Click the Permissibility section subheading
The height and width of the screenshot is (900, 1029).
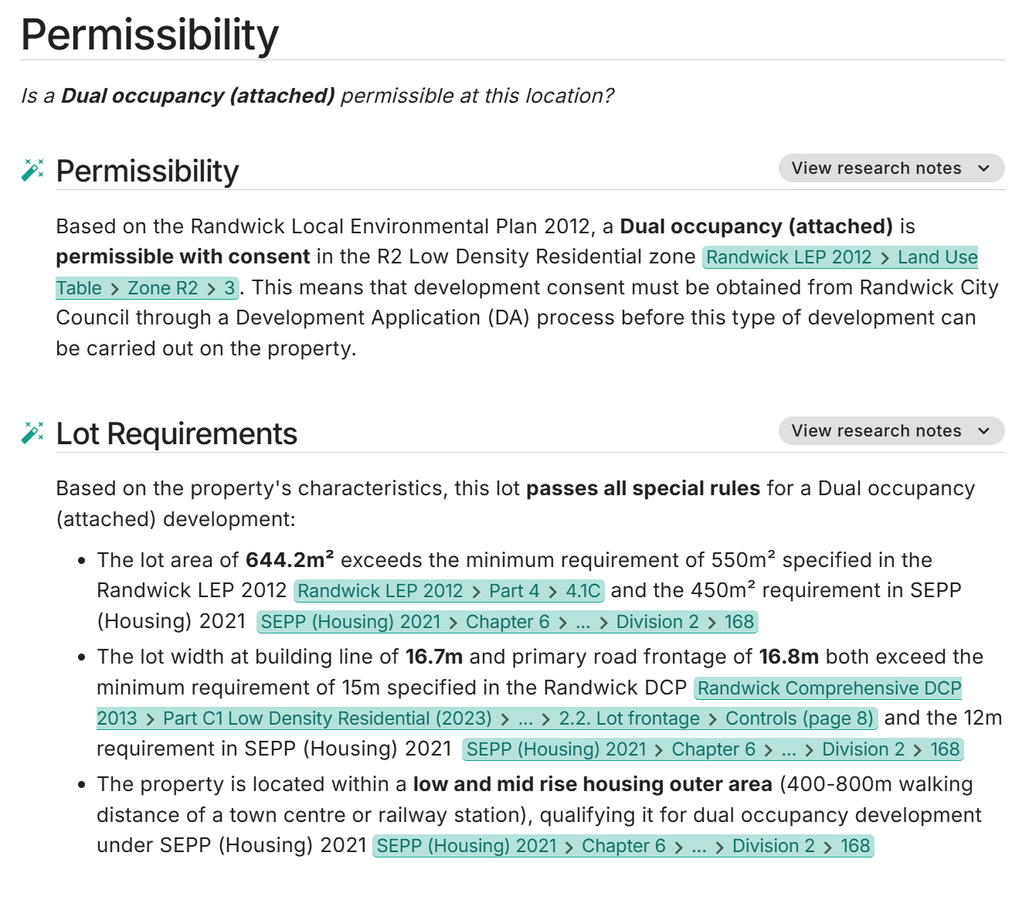pyautogui.click(x=147, y=171)
